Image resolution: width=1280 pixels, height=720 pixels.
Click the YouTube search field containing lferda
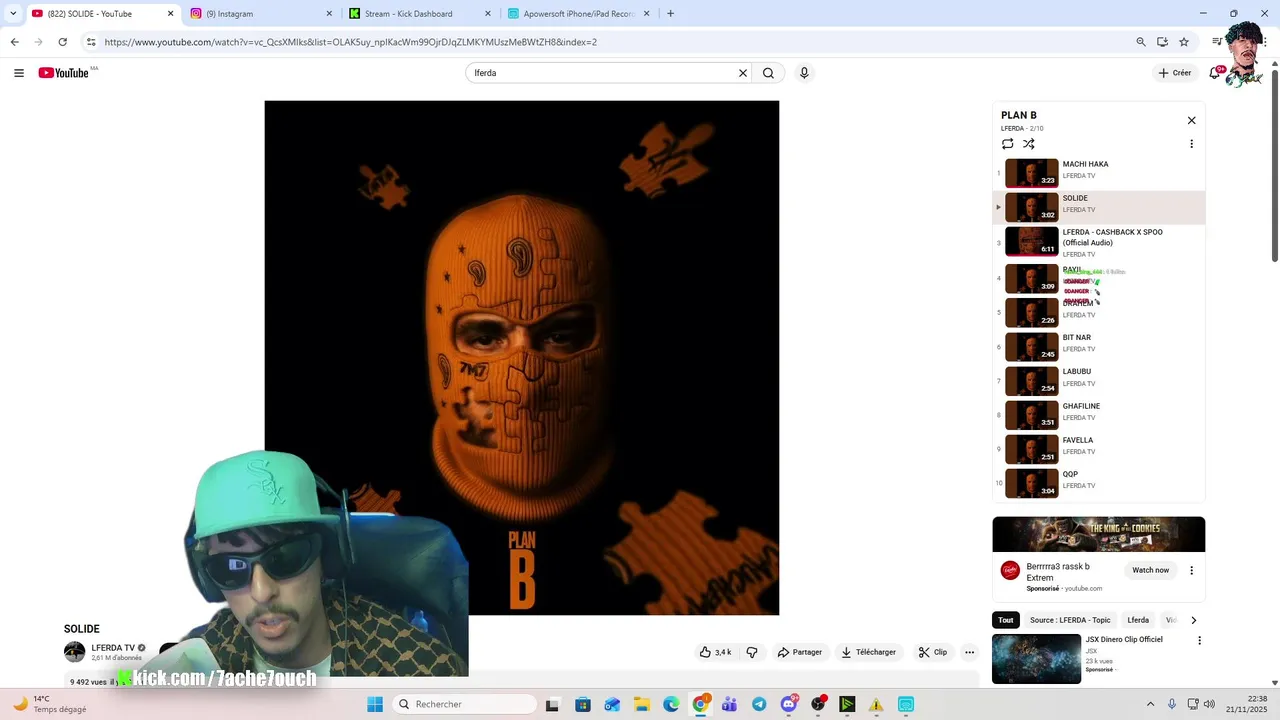coord(600,73)
